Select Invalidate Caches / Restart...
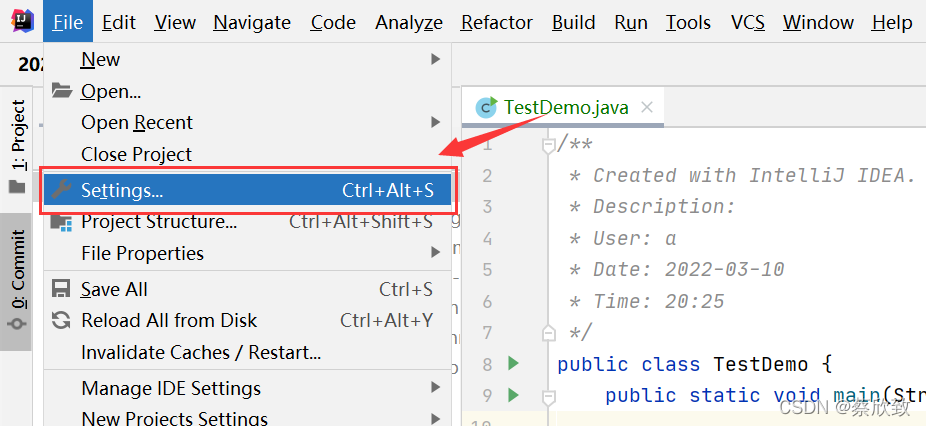Screen dimensions: 926x426 (247, 352)
